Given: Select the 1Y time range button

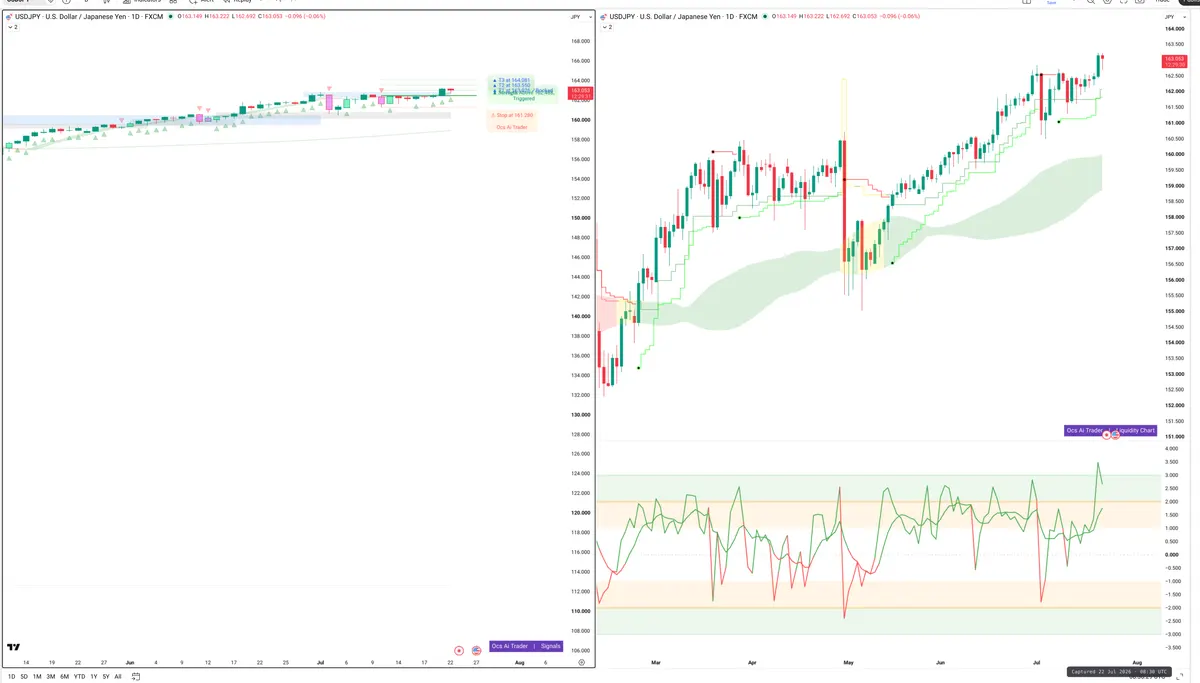Looking at the screenshot, I should [93, 677].
